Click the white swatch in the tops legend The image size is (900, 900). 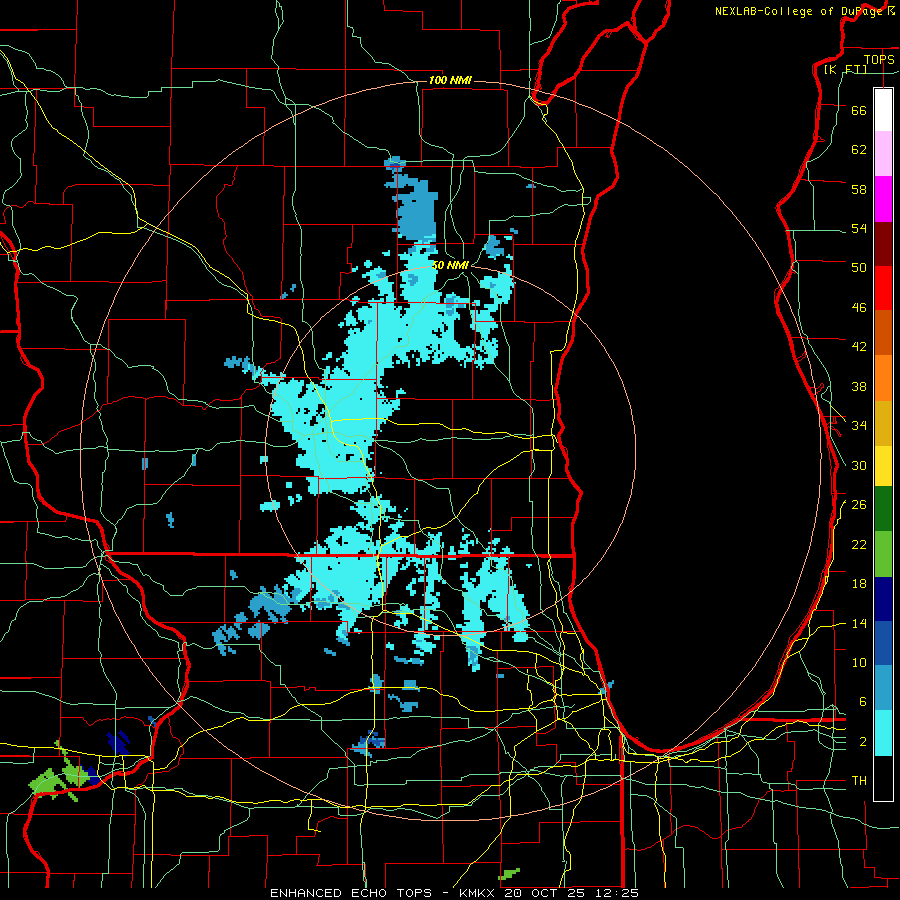point(883,110)
